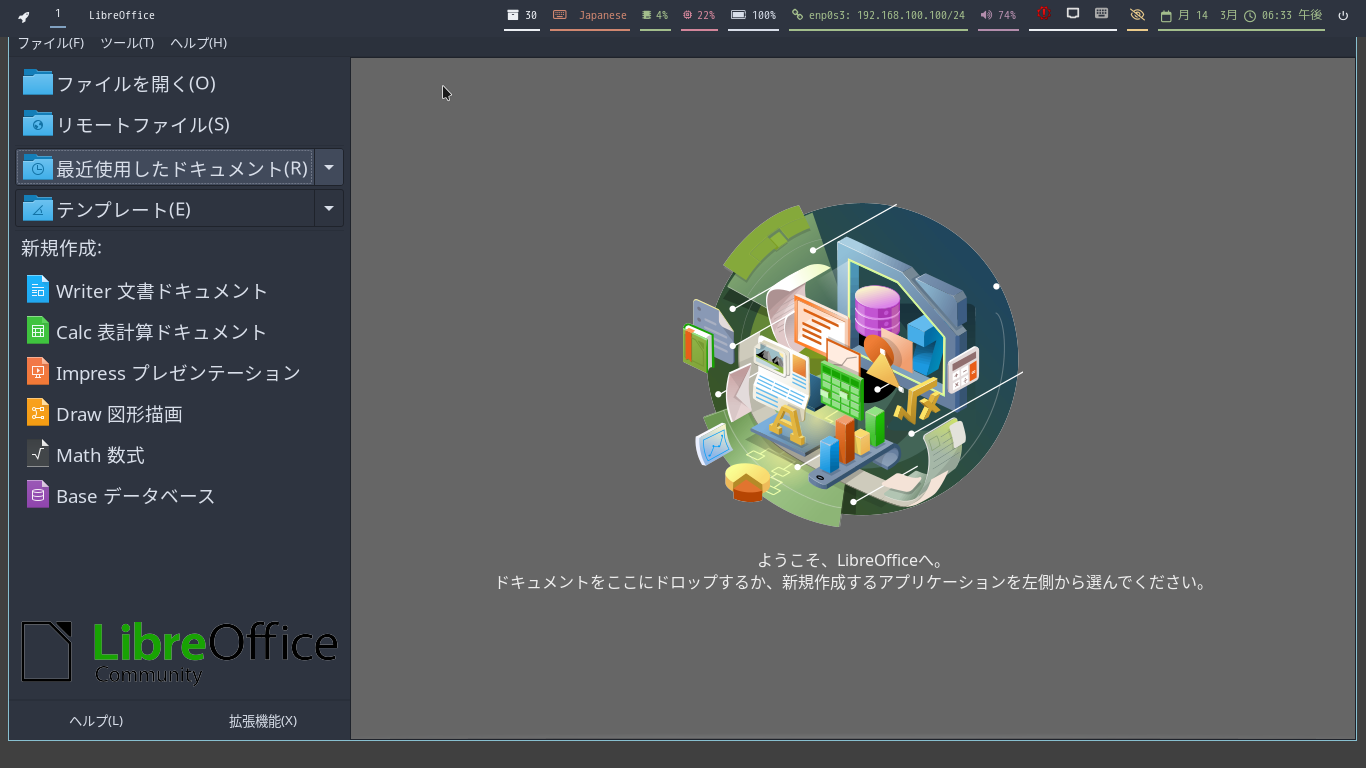
Task: Click the ヘルプ(L) button at bottom
Action: coord(96,721)
